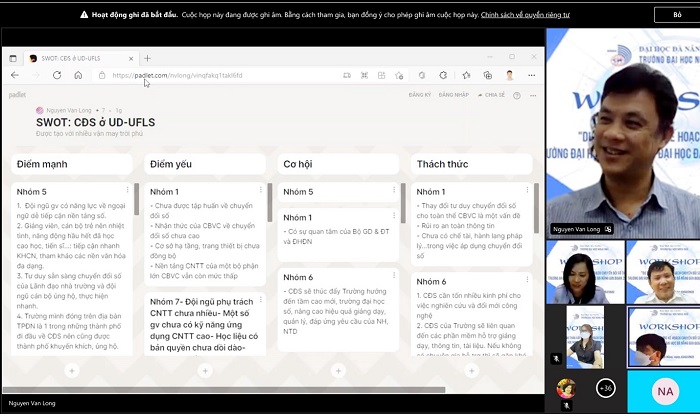Show the +36 additional participants
This screenshot has height=414, width=700.
(x=605, y=388)
